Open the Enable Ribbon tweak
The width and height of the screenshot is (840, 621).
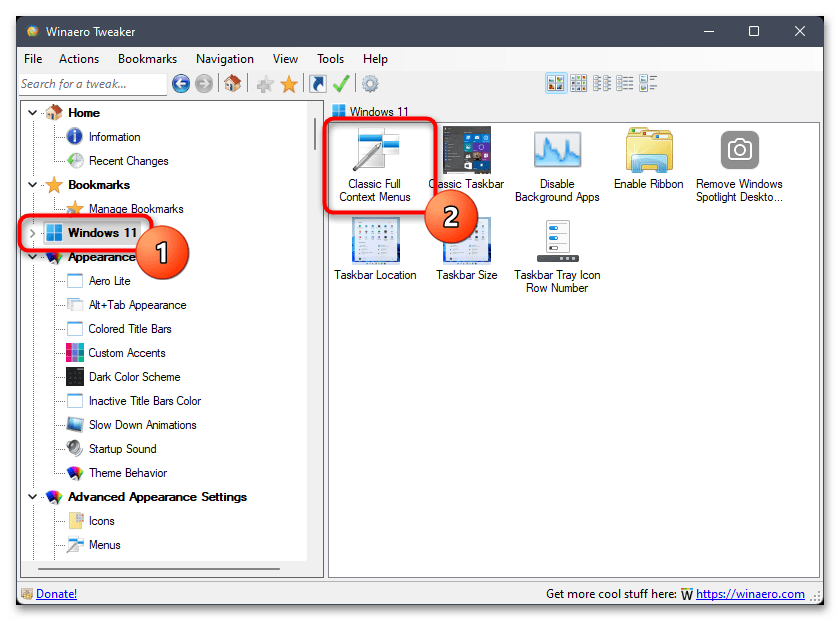(649, 160)
